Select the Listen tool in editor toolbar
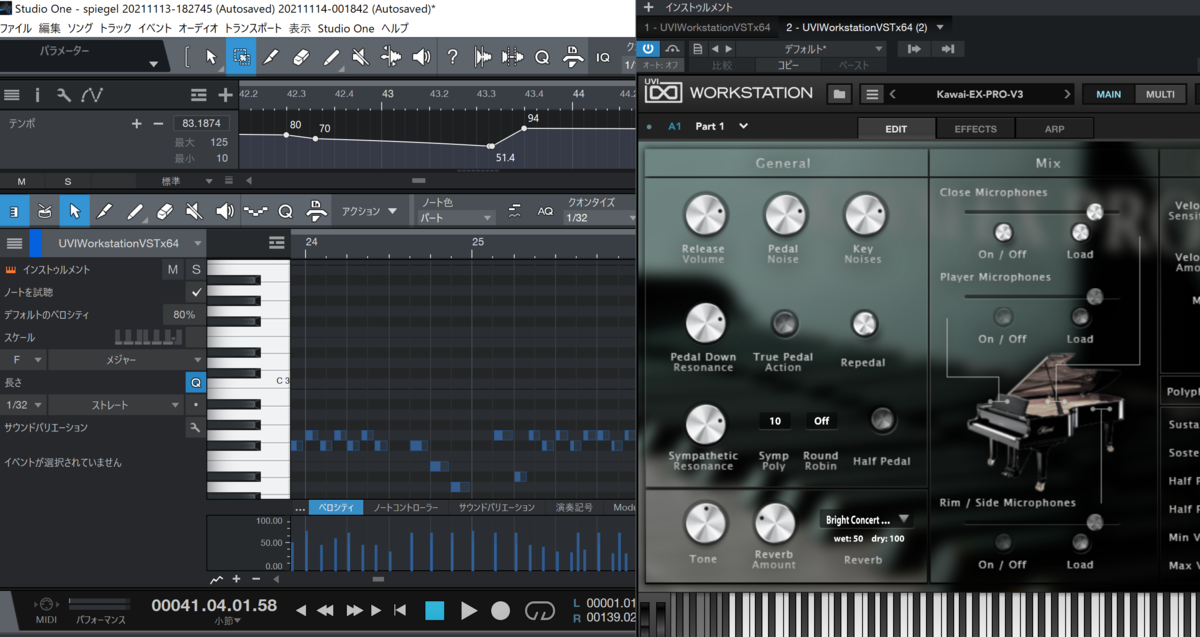Viewport: 1200px width, 637px height. tap(225, 211)
